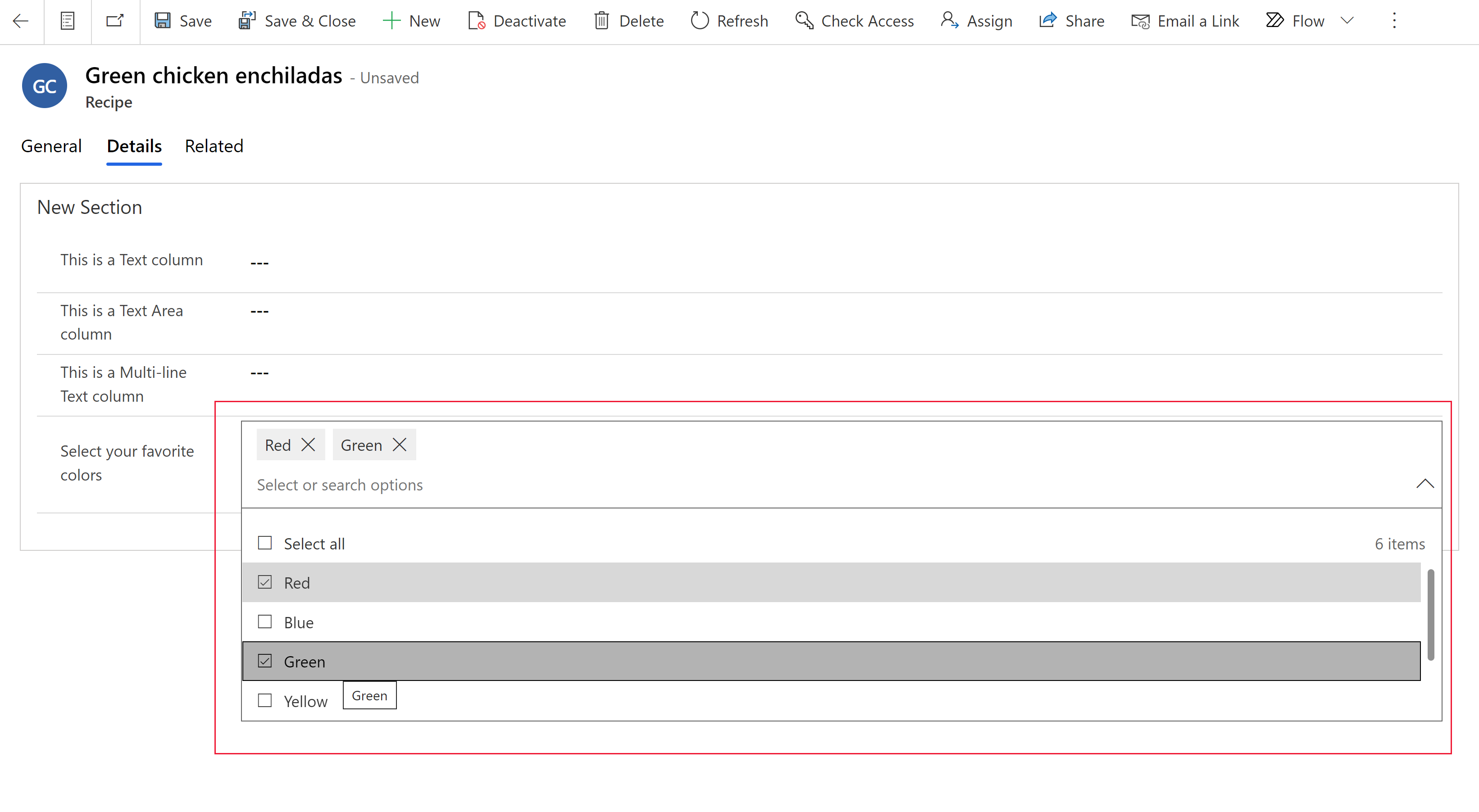Remove Green tag from selection
This screenshot has height=812, width=1479.
pos(399,445)
